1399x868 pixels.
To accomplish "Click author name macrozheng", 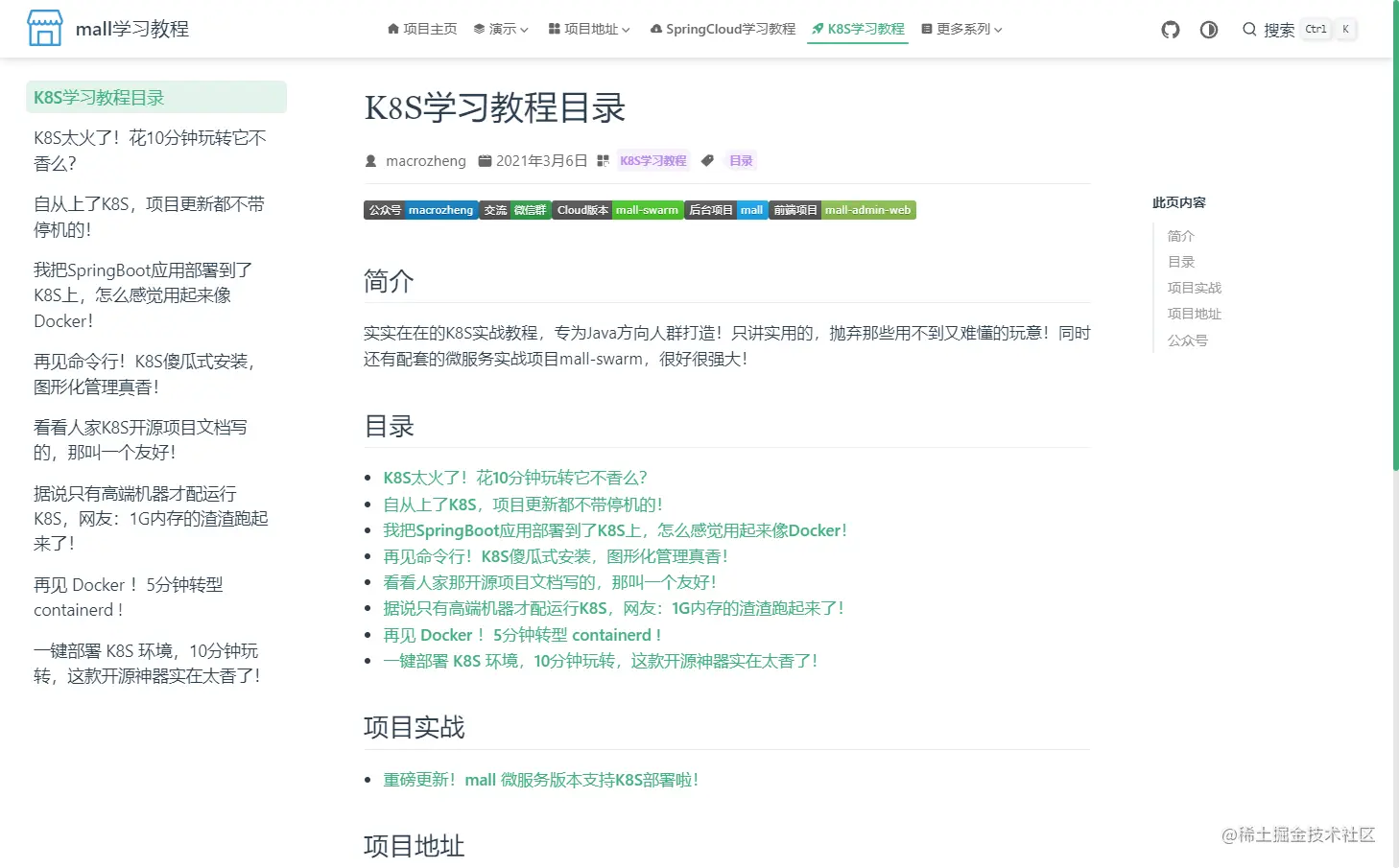I will 426,161.
